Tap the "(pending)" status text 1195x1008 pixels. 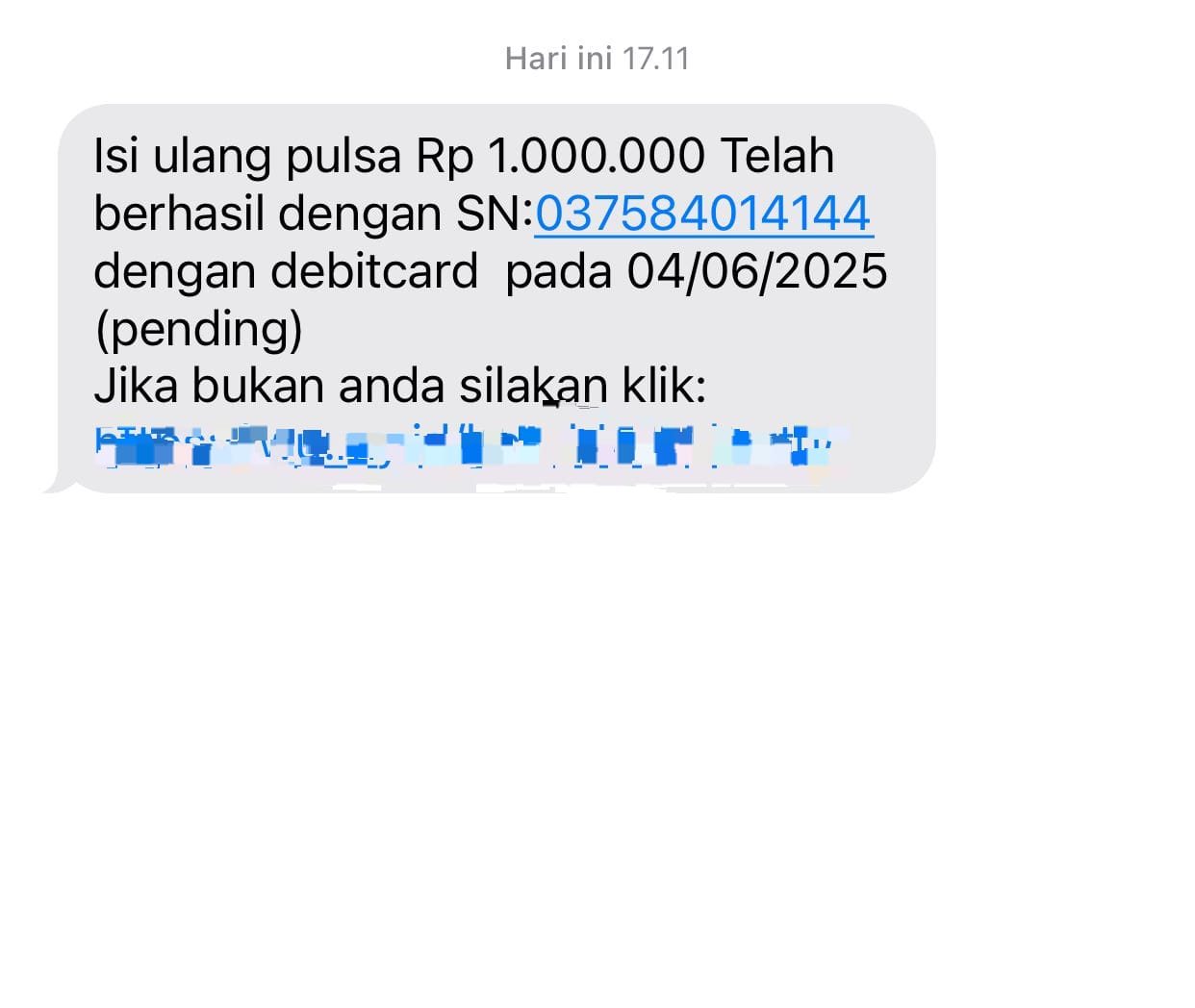point(198,329)
